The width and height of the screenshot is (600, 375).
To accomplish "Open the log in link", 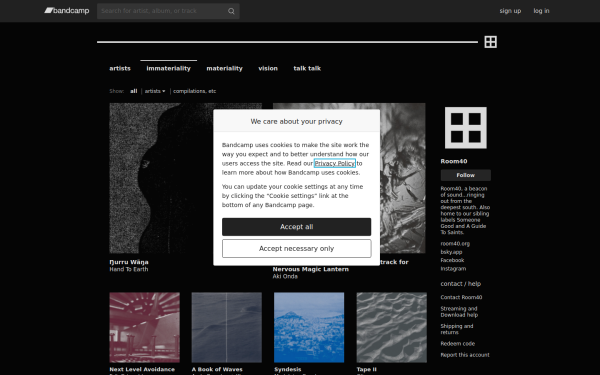I will click(541, 11).
